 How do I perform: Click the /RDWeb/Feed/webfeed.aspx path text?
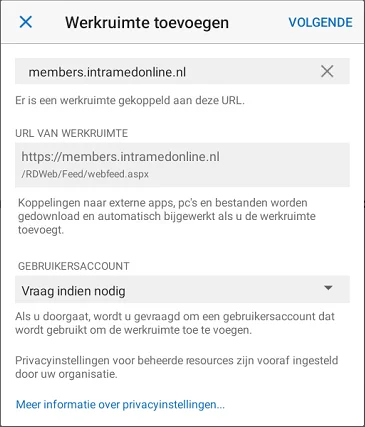point(85,174)
